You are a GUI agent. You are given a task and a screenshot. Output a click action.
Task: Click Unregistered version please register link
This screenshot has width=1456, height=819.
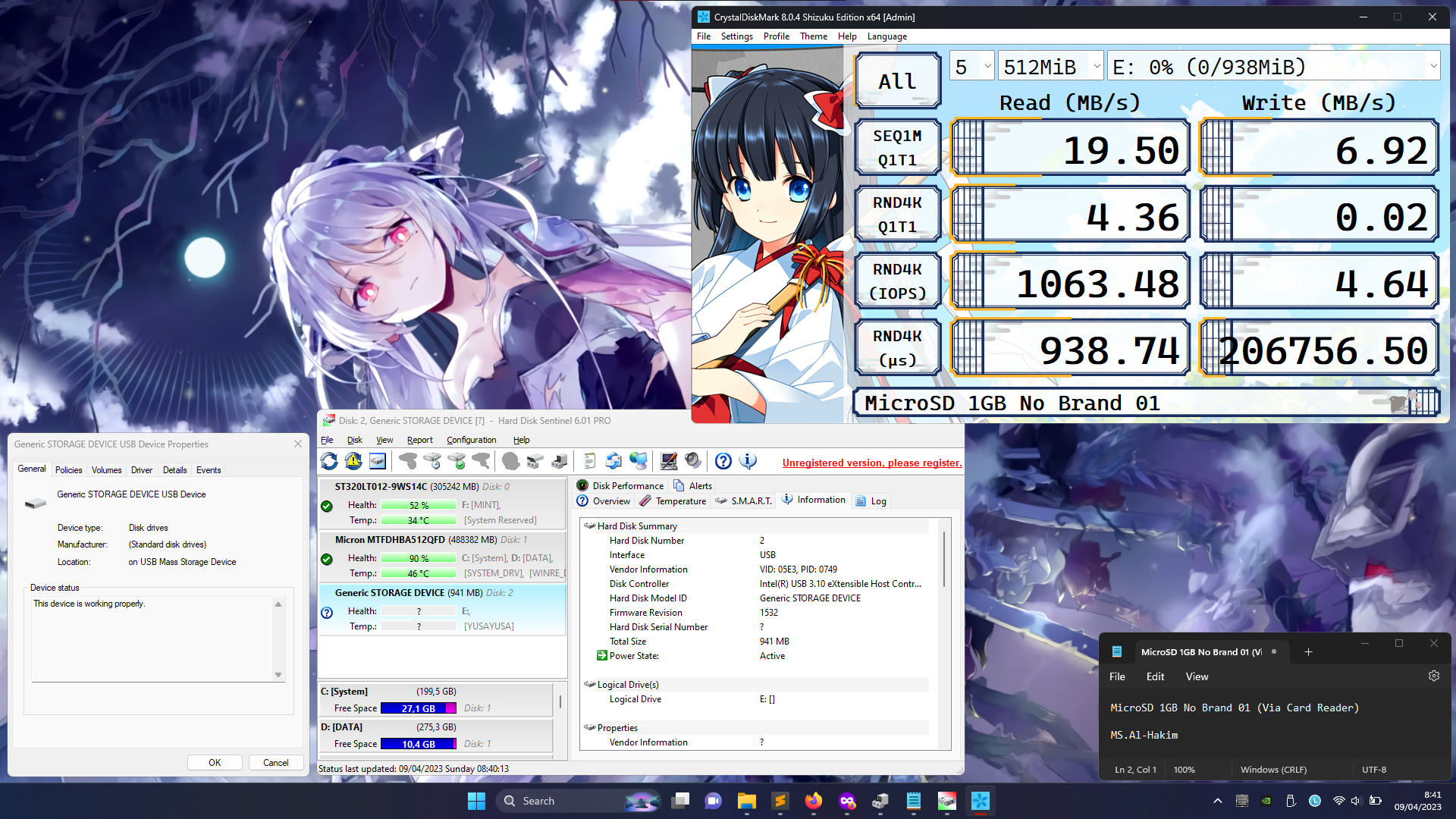point(872,463)
